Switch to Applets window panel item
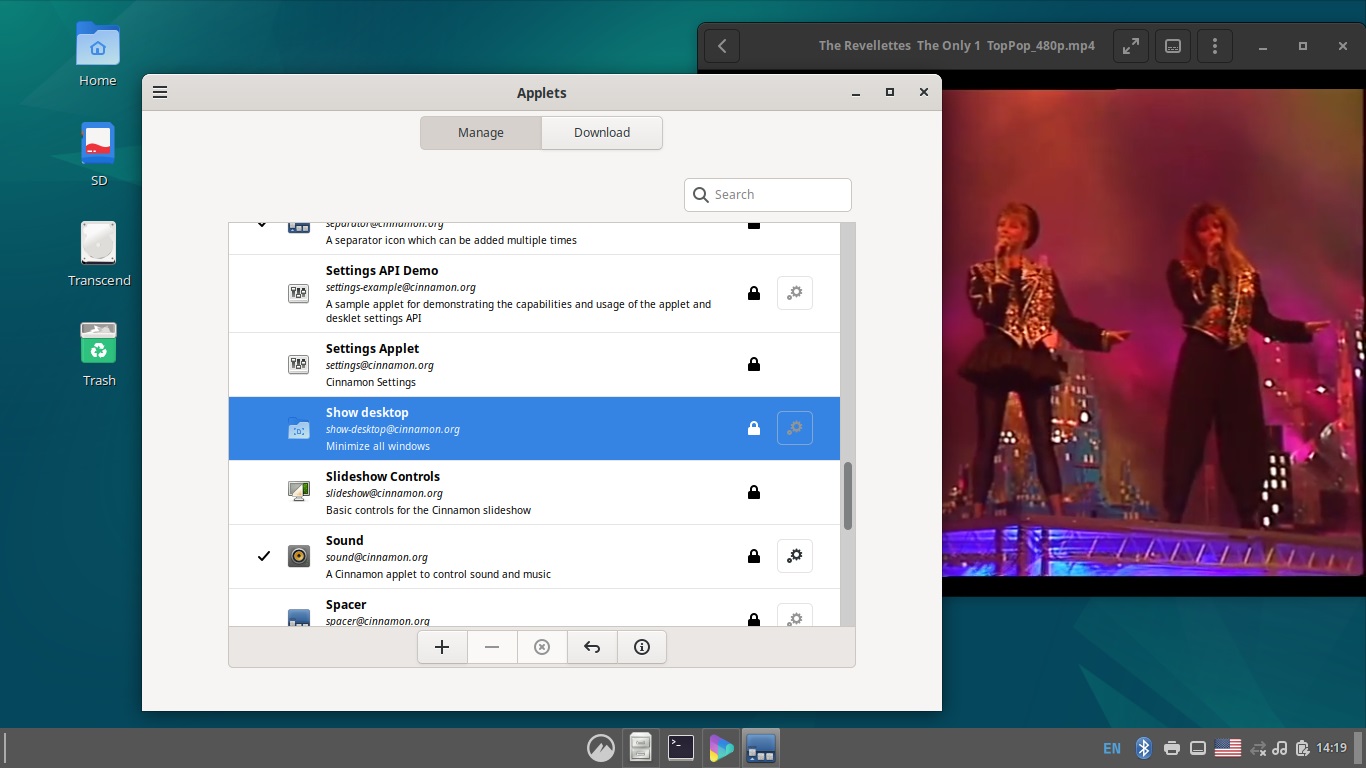Viewport: 1366px width, 768px height. click(x=761, y=747)
